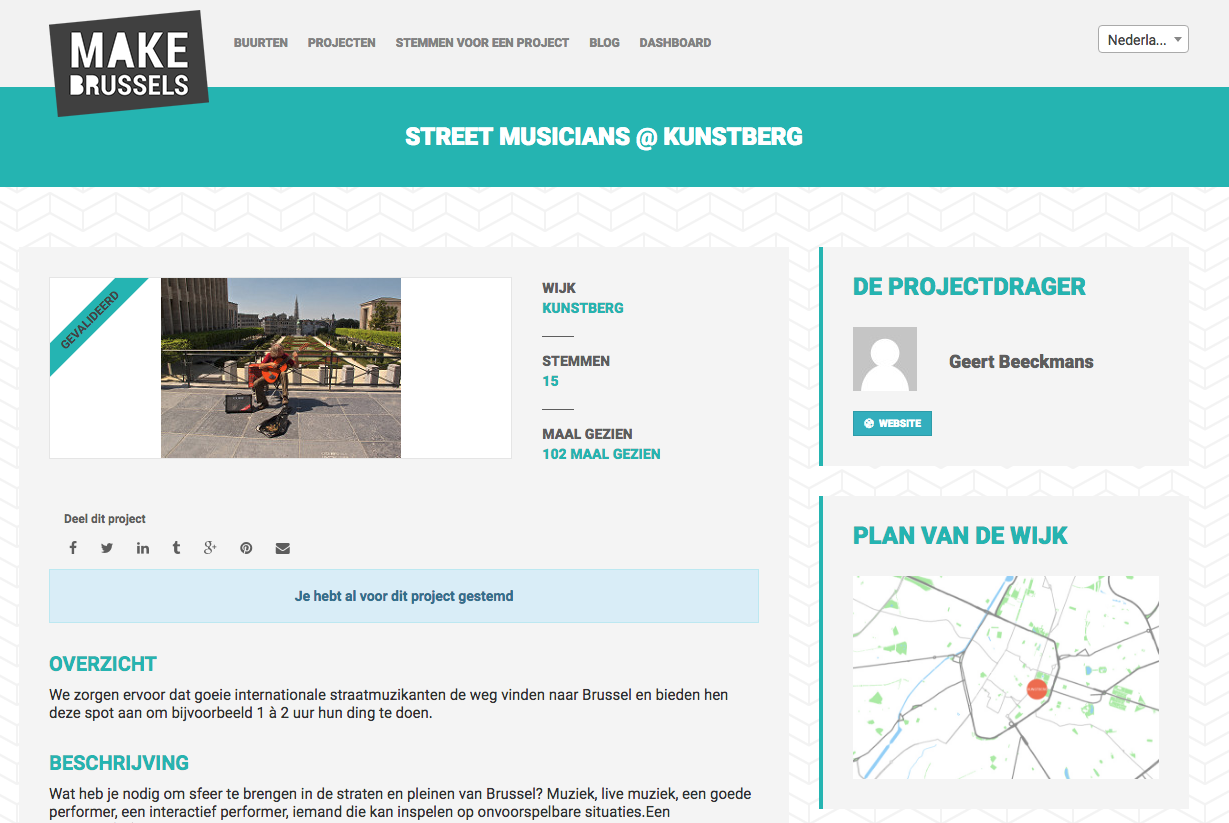Share project on Google Plus
1229x823 pixels.
pyautogui.click(x=210, y=548)
